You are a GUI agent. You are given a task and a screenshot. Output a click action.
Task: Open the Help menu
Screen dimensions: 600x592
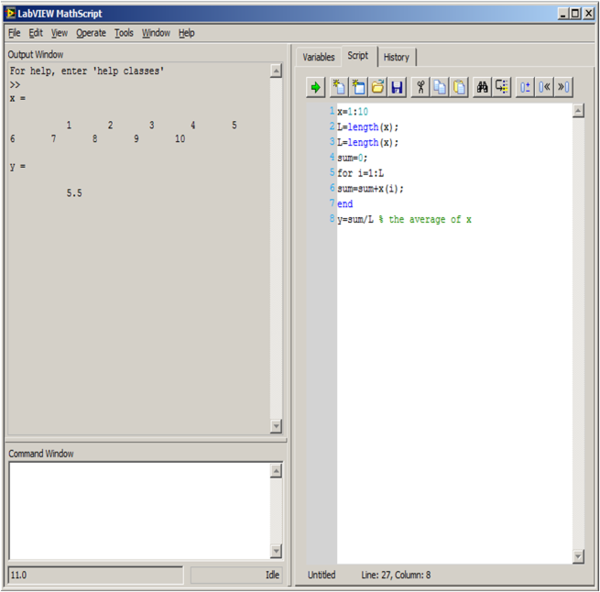186,33
